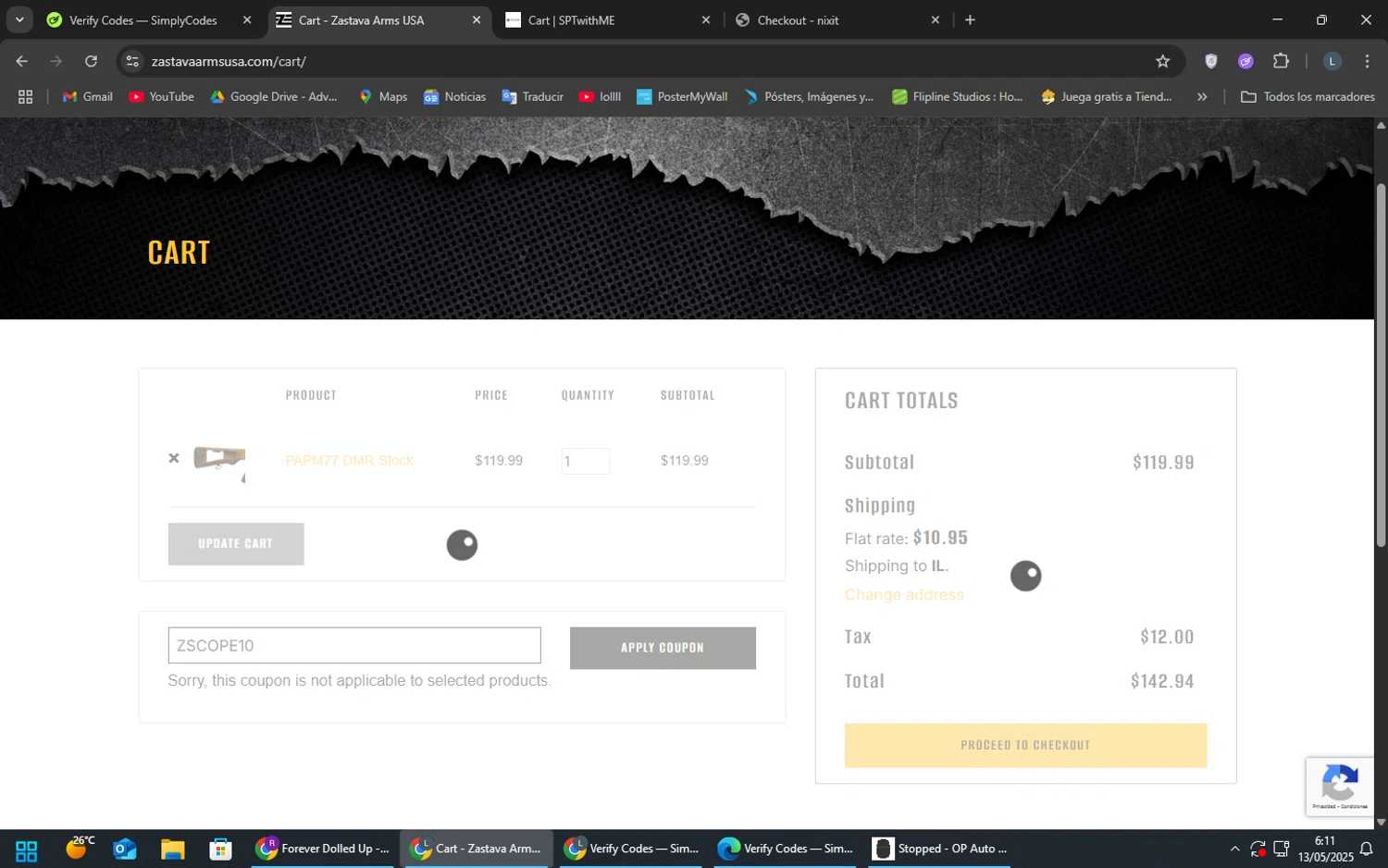Screen dimensions: 1388x868
Task: Click the page vertical scrollbar thumb
Action: point(1381,366)
